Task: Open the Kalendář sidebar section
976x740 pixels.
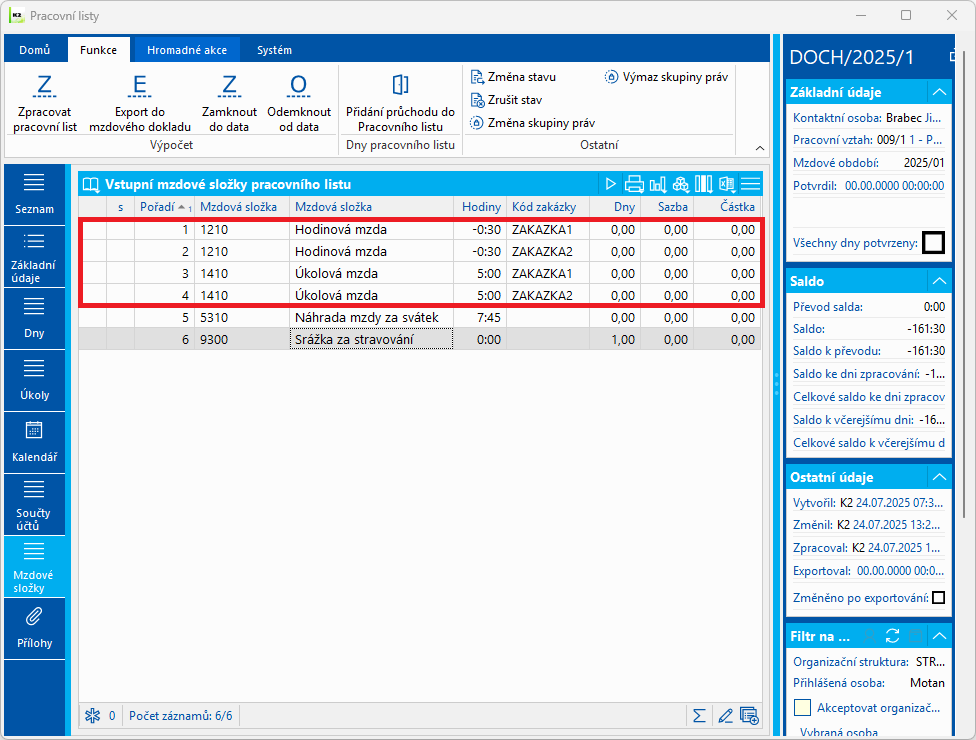Action: tap(34, 443)
